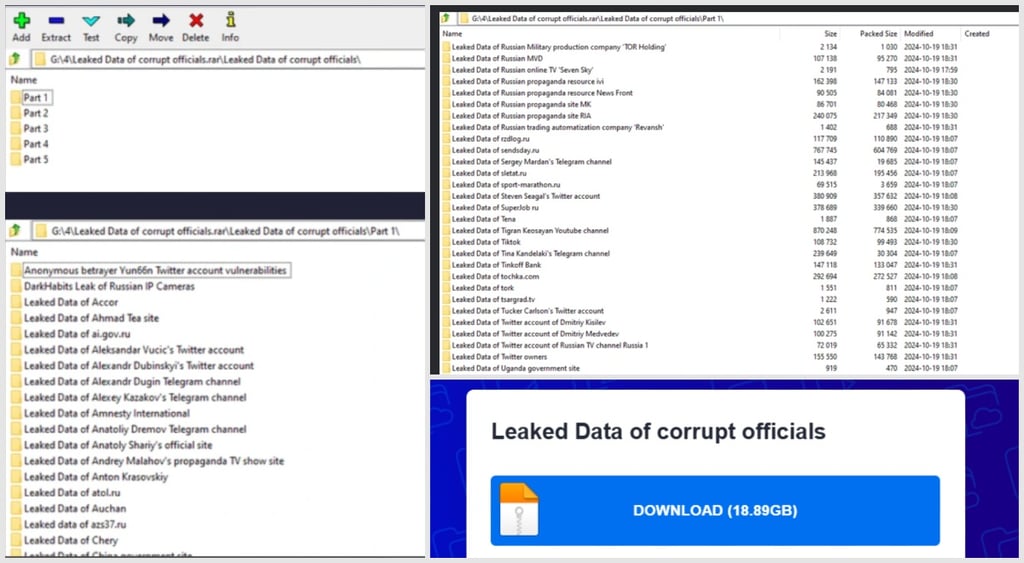Click the Move arrow icon
The image size is (1024, 563).
tap(161, 21)
